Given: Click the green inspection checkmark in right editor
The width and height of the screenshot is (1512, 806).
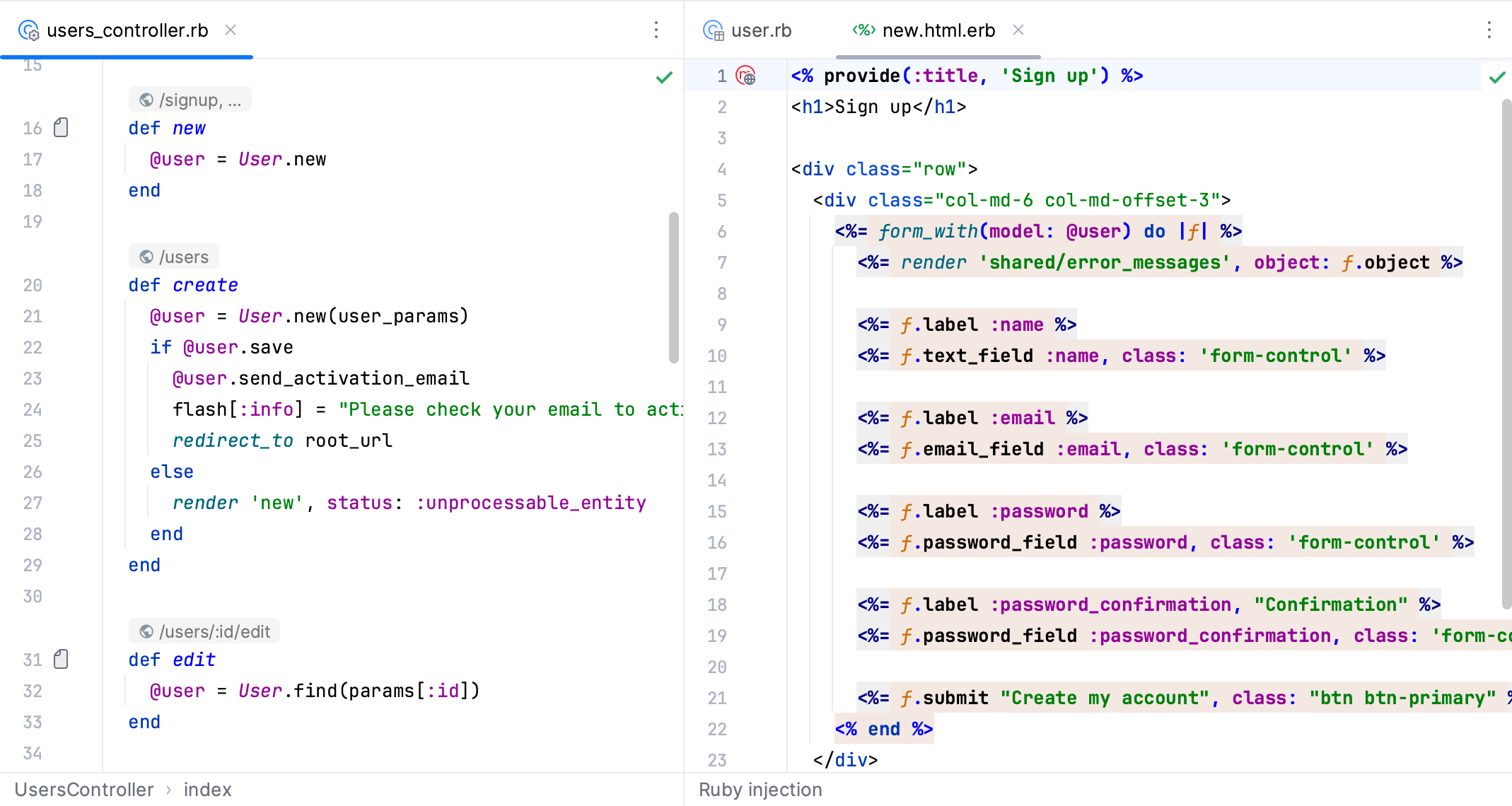Looking at the screenshot, I should (1496, 78).
